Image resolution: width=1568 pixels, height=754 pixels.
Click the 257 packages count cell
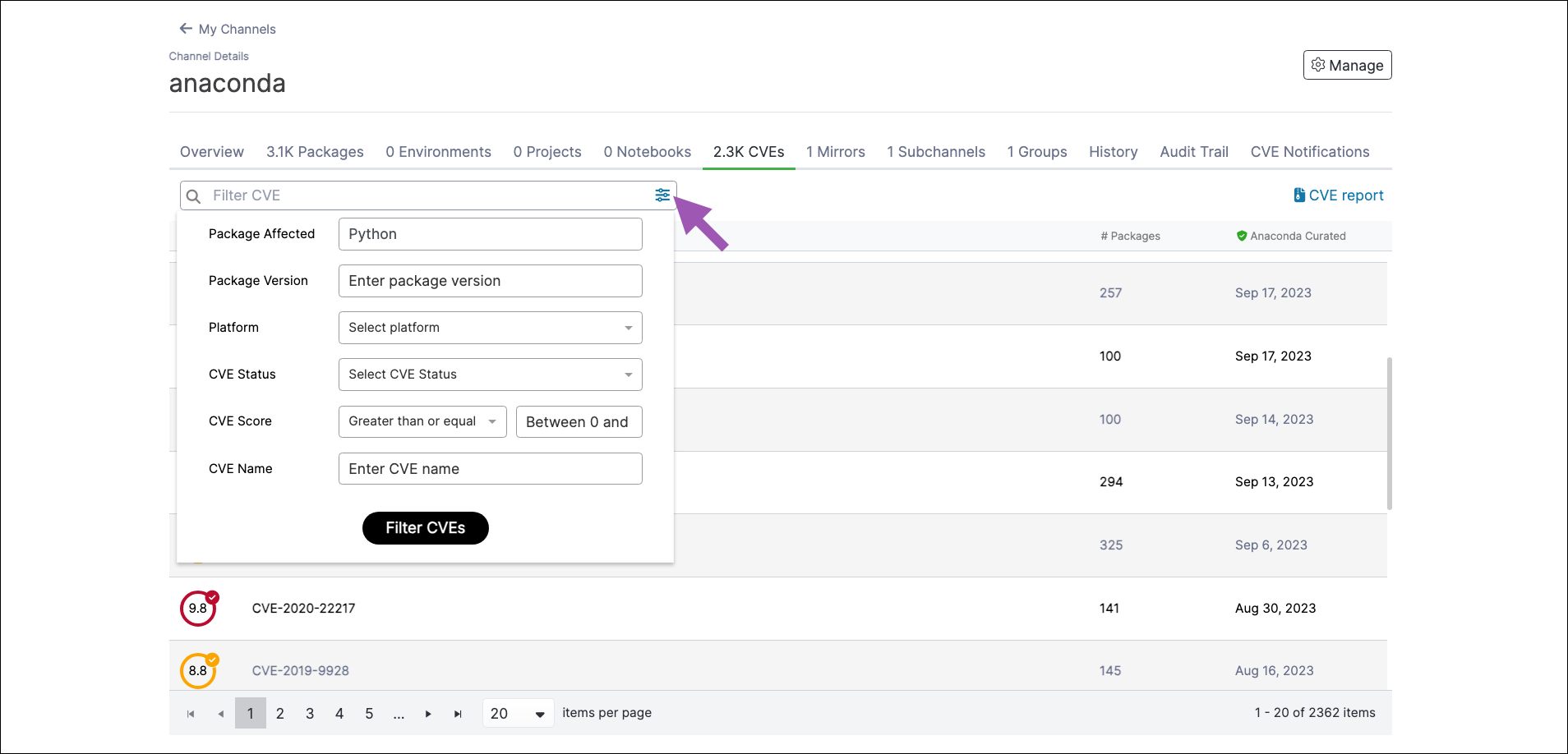point(1110,293)
